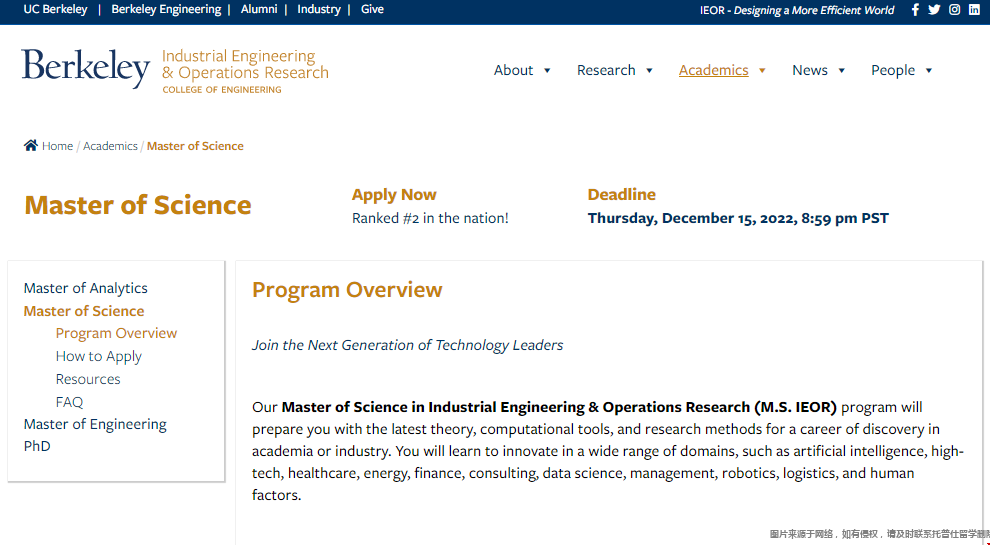Open Program Overview sidebar sub-item
Viewport: 990px width, 545px height.
point(116,333)
